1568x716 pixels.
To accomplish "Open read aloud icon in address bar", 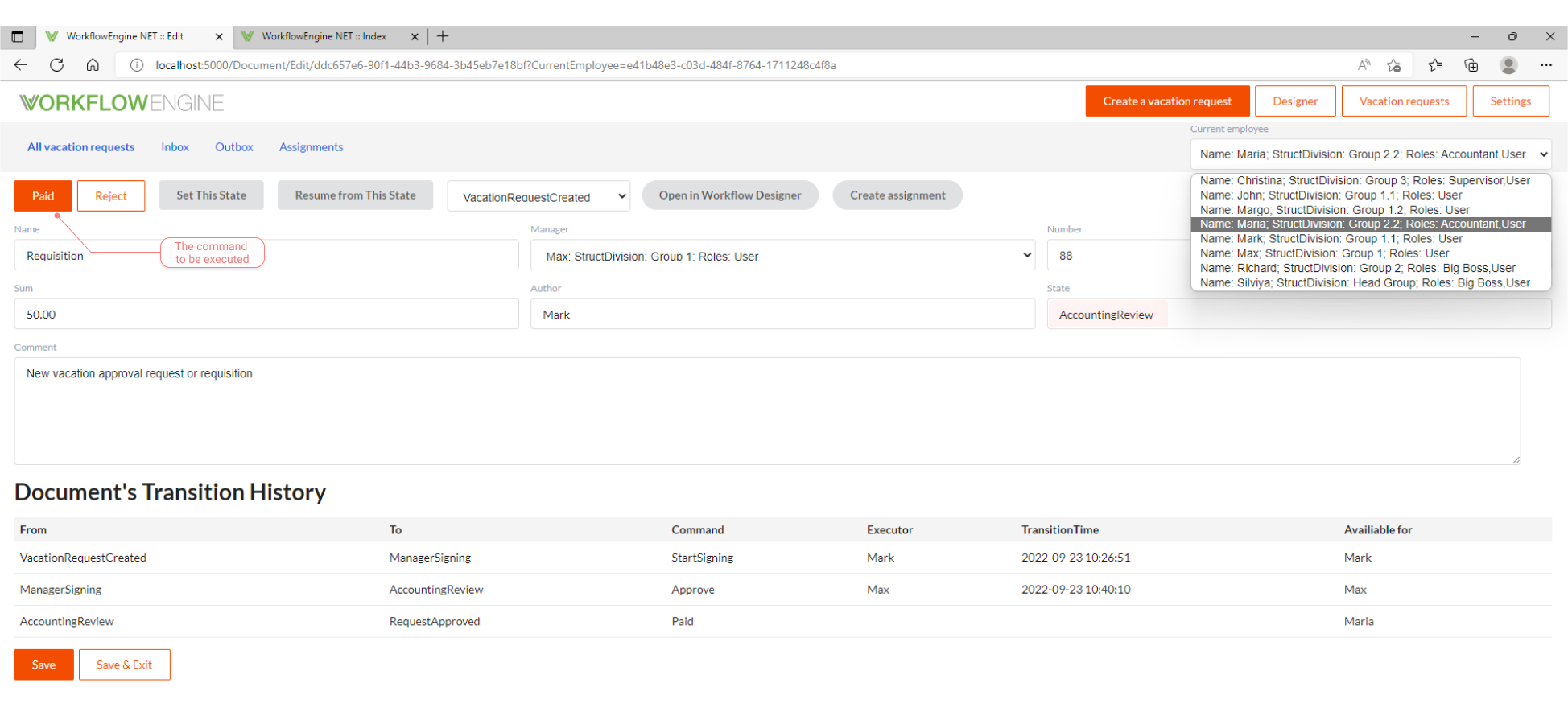I will (x=1364, y=65).
